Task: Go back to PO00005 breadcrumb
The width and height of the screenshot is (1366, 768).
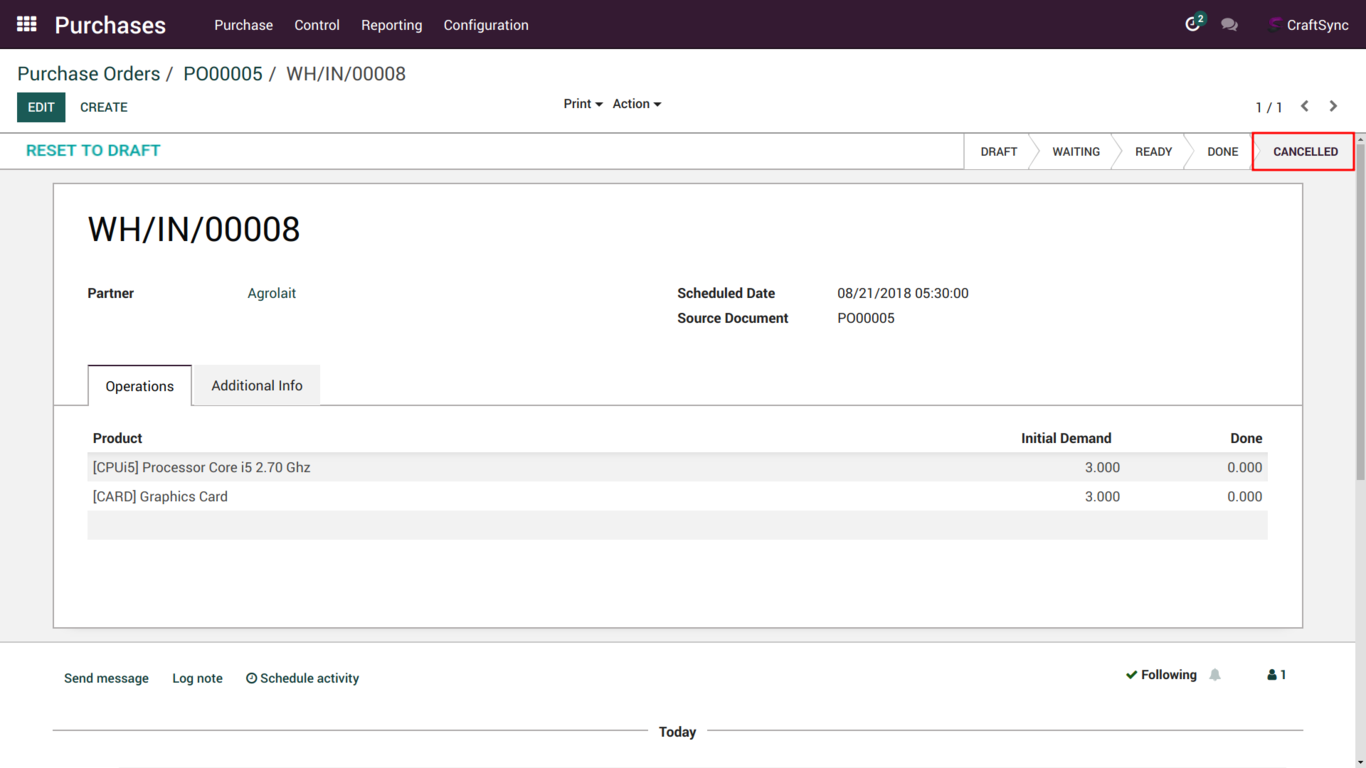Action: click(x=222, y=74)
